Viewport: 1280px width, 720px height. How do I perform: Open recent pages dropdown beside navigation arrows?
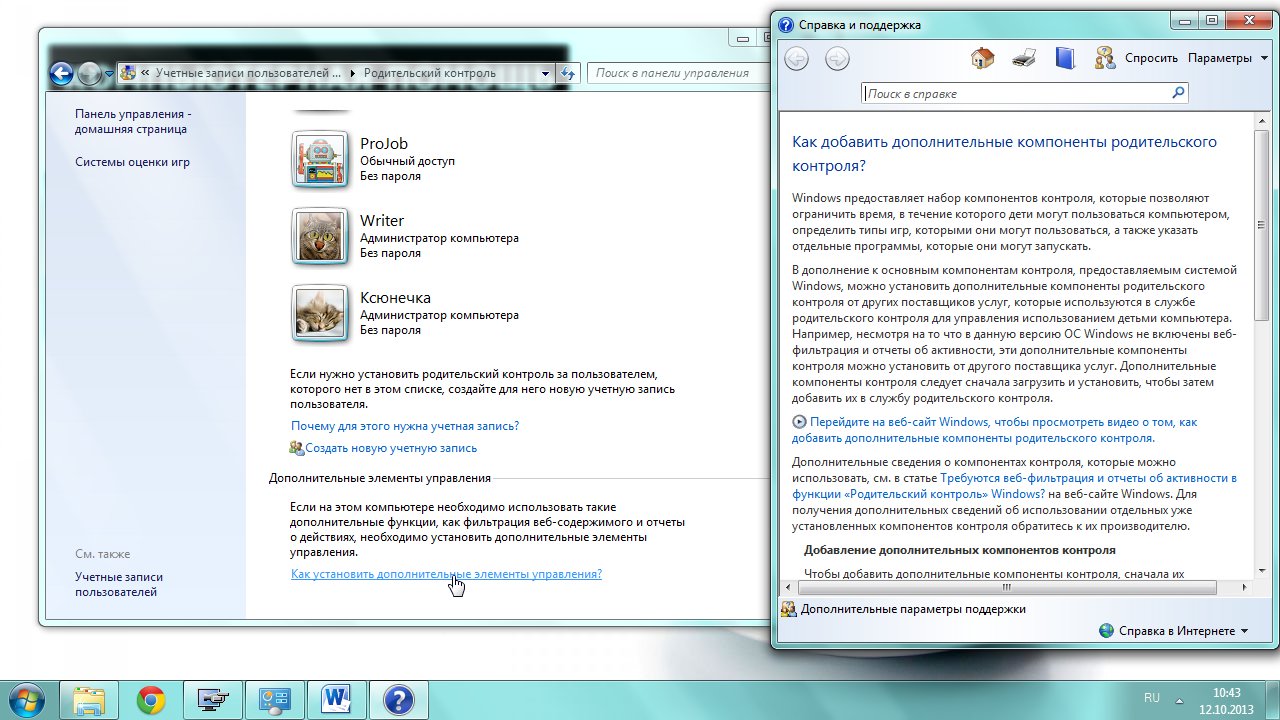(x=109, y=74)
